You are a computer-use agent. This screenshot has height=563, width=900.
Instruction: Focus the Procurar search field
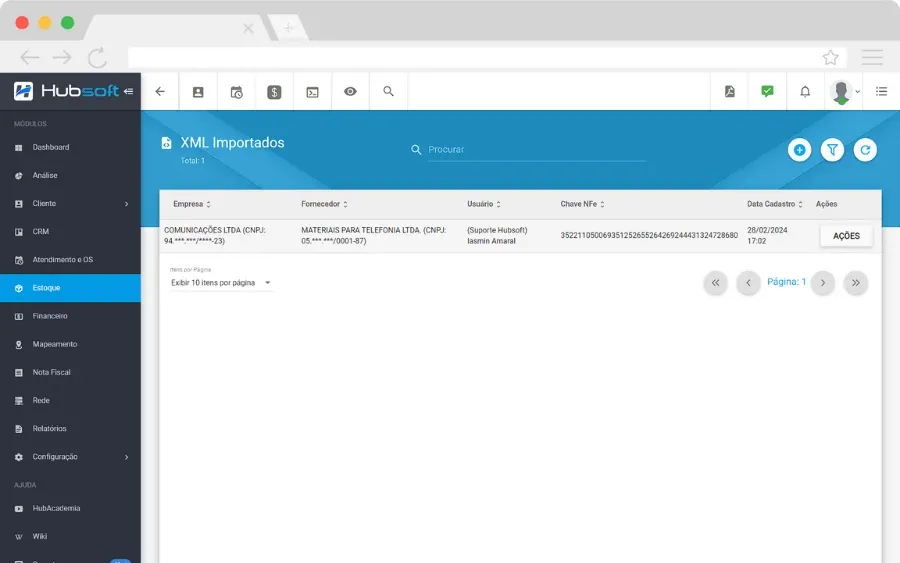tap(537, 150)
